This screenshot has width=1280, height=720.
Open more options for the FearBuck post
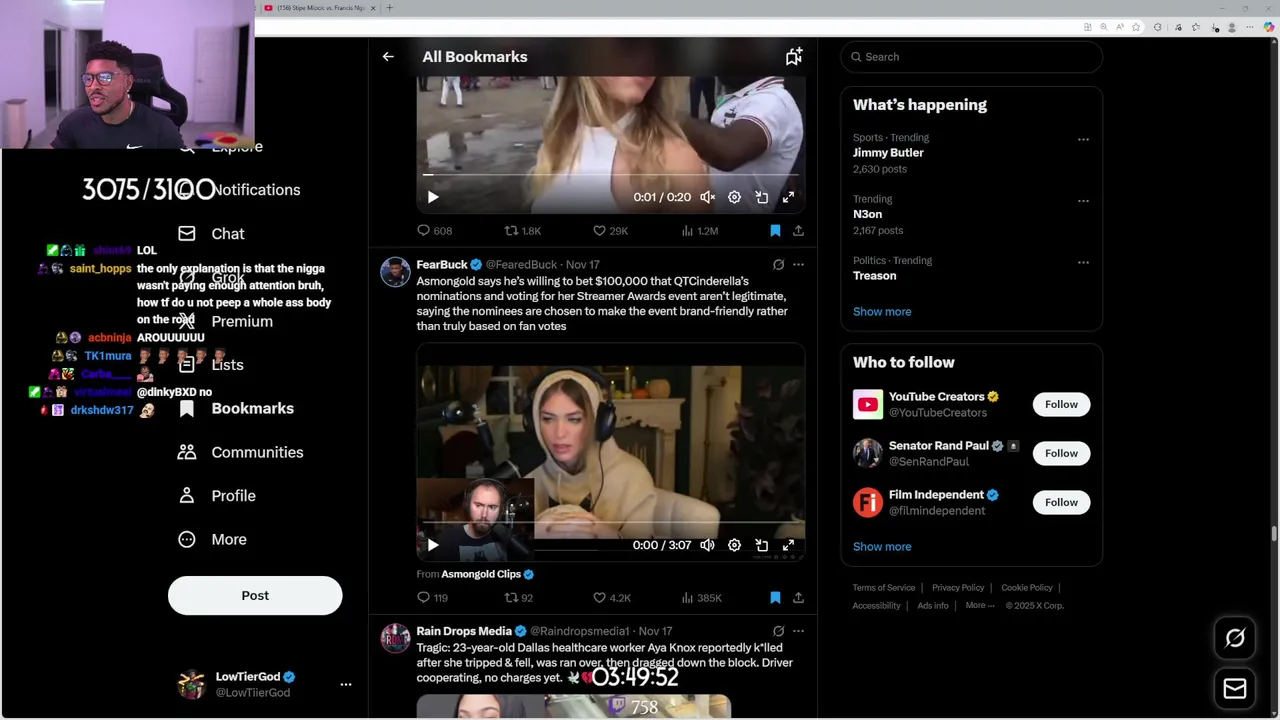(798, 265)
